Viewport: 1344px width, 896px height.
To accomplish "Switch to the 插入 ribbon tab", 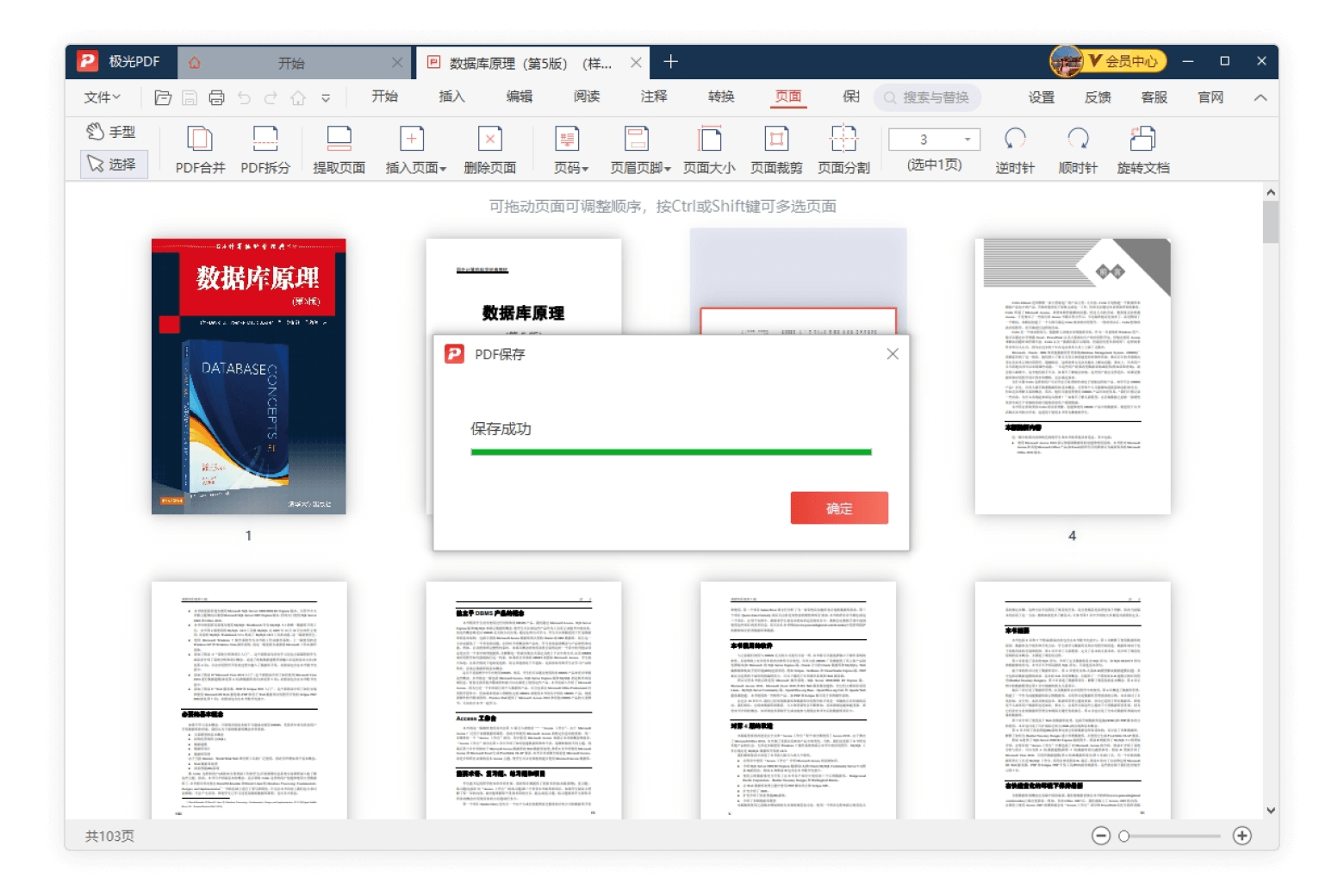I will pos(451,96).
